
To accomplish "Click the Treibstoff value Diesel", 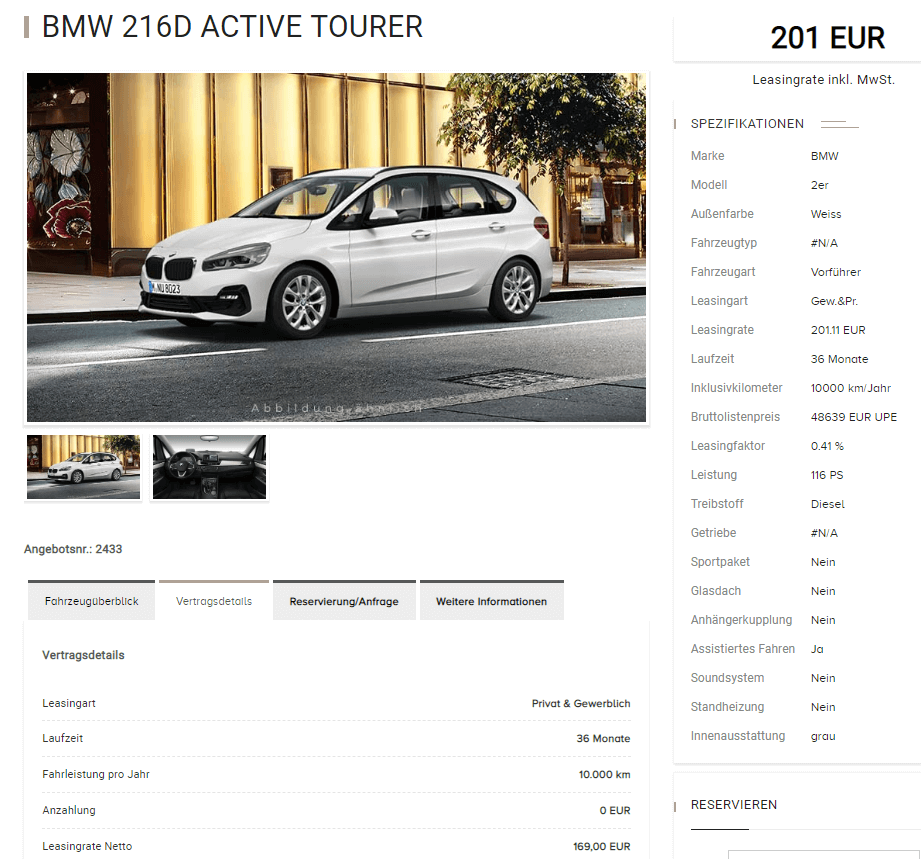I will click(x=828, y=504).
